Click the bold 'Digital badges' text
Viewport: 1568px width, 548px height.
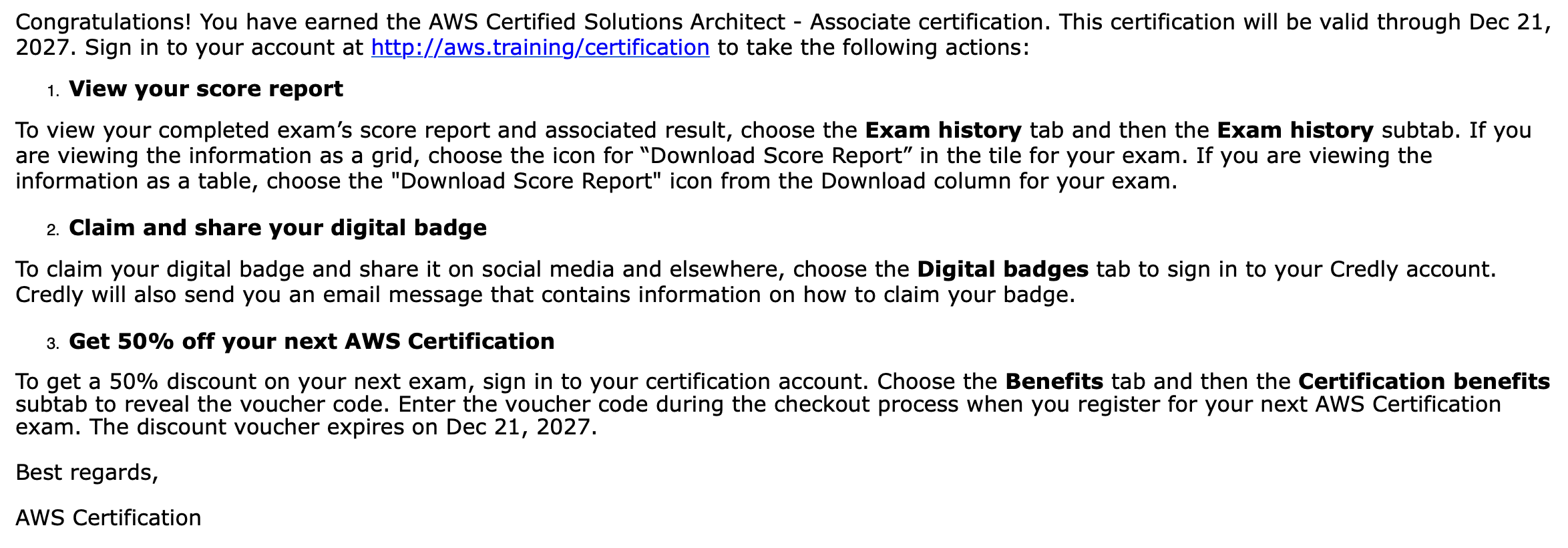(1003, 269)
